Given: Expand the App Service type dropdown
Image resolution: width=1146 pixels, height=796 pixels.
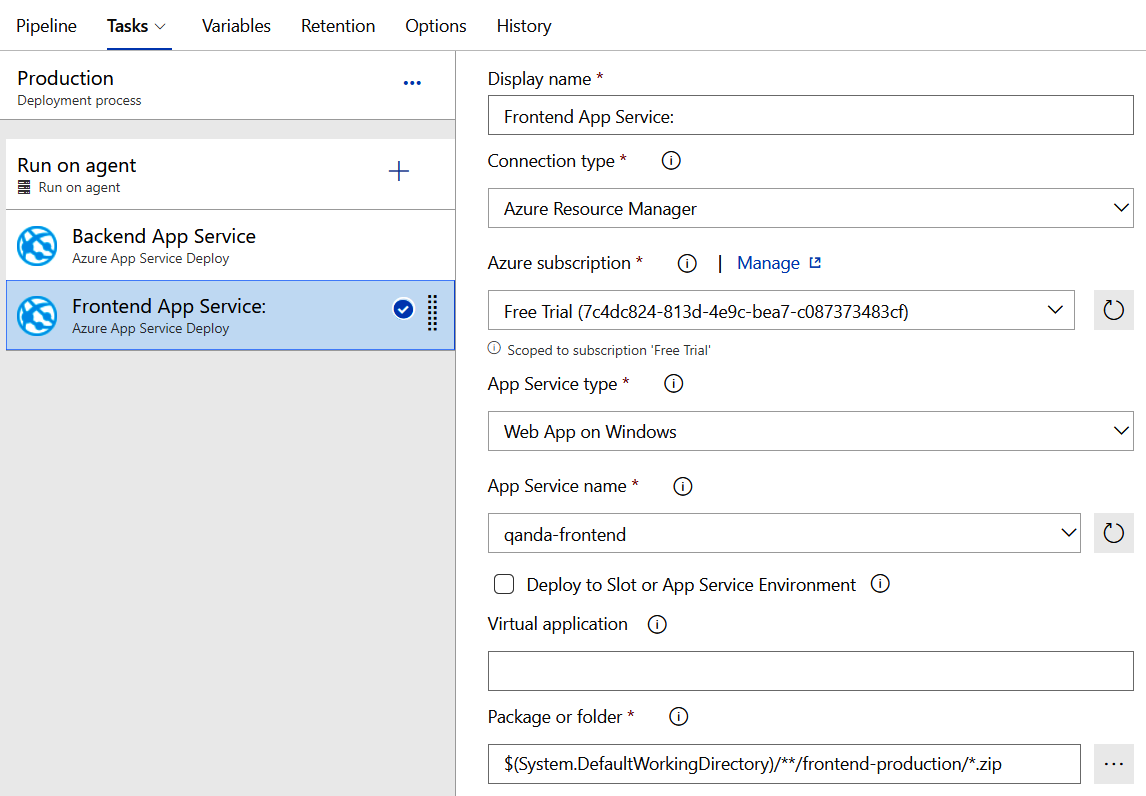Looking at the screenshot, I should tap(810, 432).
